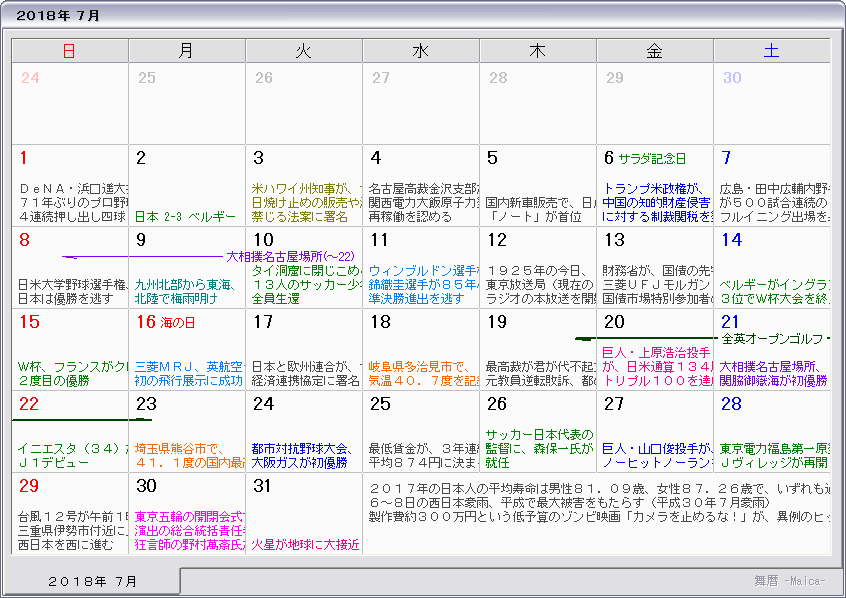This screenshot has width=846, height=598.
Task: Open the 都市対抗野球大会 entry on day 24
Action: [x=302, y=456]
